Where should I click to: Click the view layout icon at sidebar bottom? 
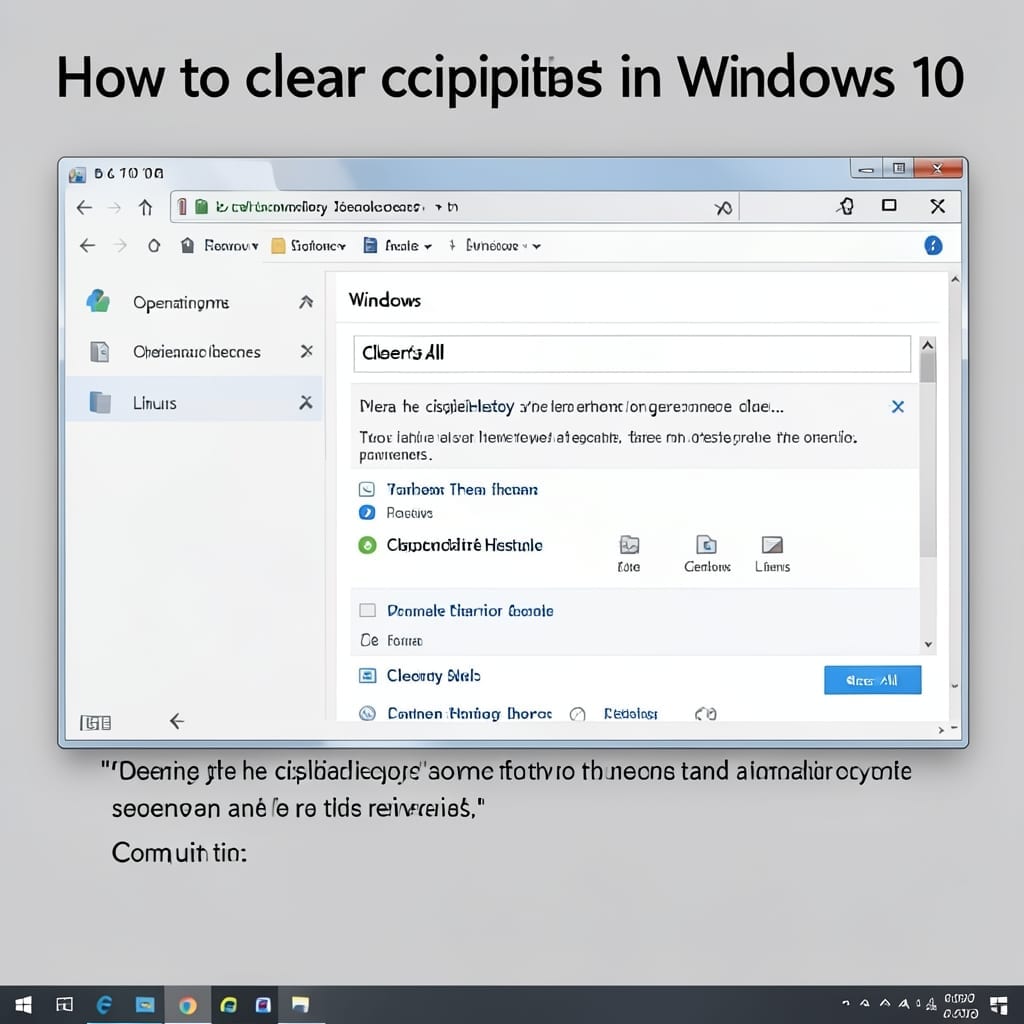(x=95, y=722)
